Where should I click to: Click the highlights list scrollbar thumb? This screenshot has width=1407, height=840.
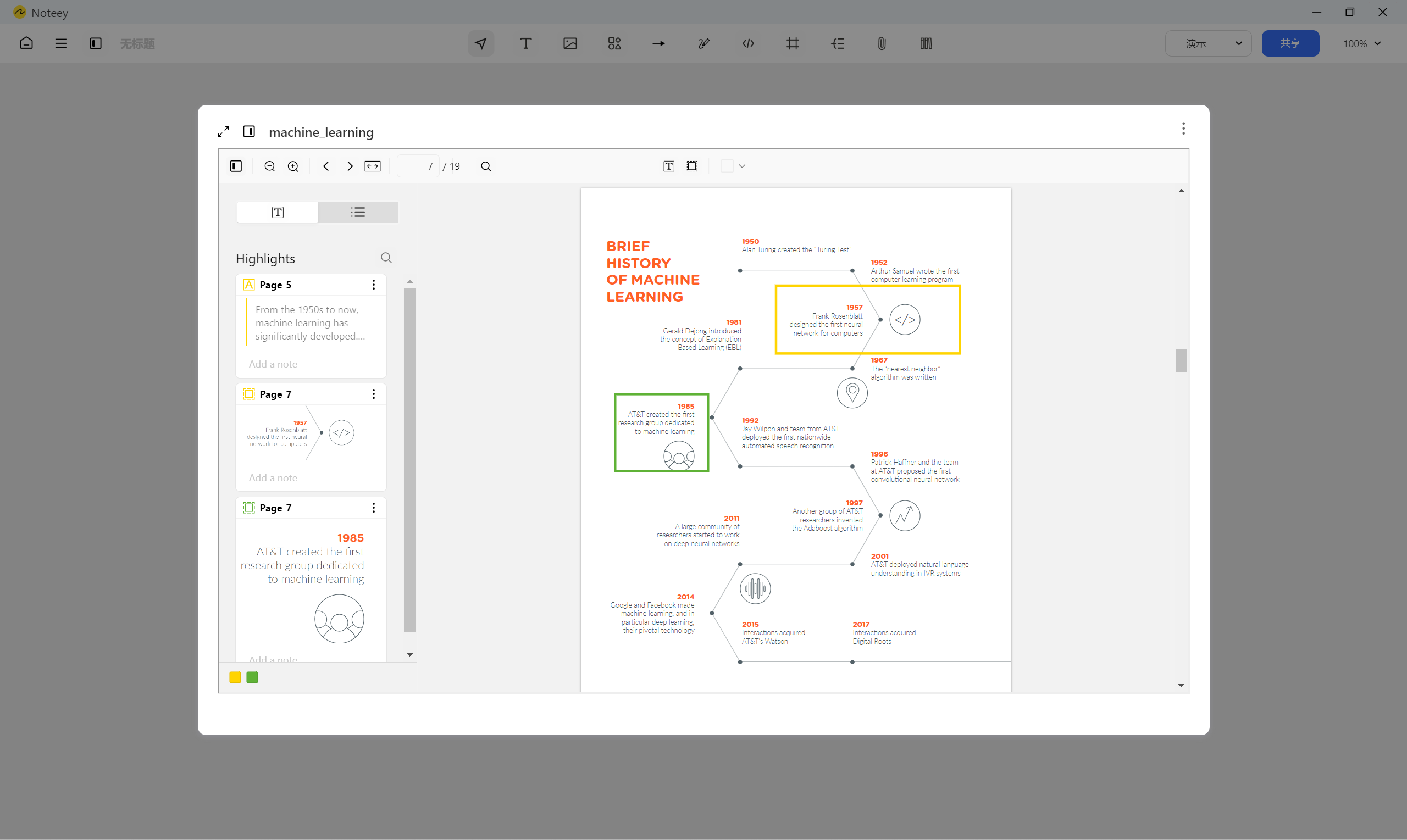[409, 460]
